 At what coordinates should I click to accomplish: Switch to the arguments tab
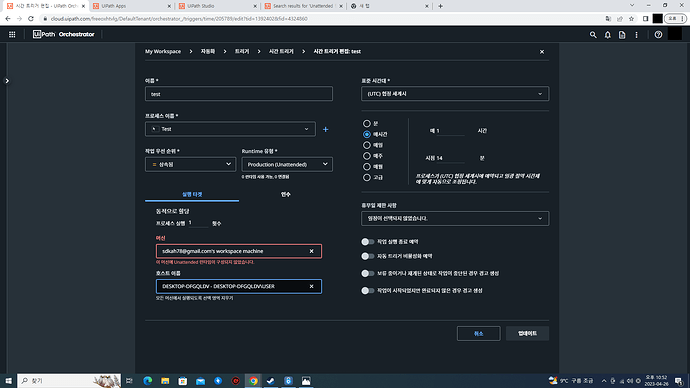(x=286, y=194)
